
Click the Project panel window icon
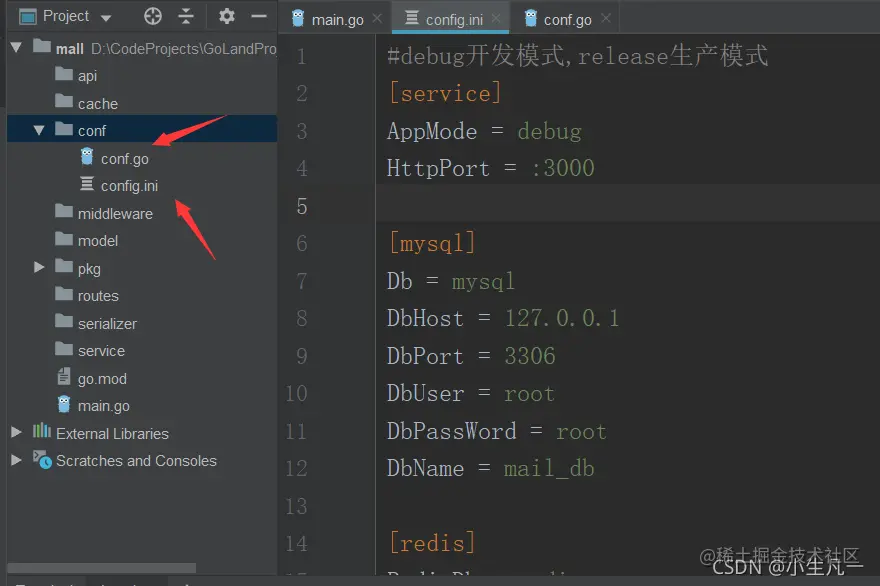coord(28,17)
